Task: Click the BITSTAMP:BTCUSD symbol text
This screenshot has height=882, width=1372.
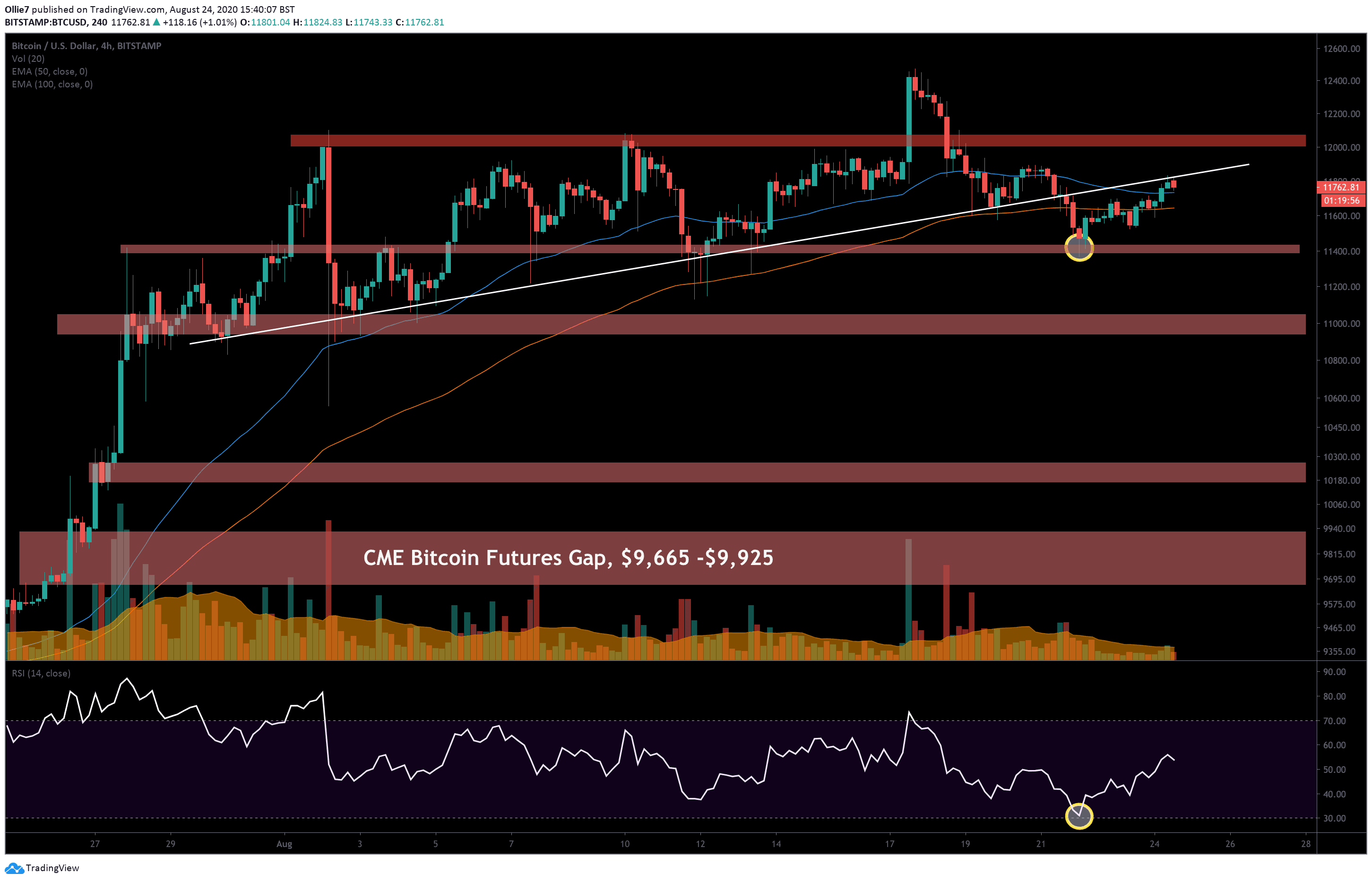Action: coord(46,22)
